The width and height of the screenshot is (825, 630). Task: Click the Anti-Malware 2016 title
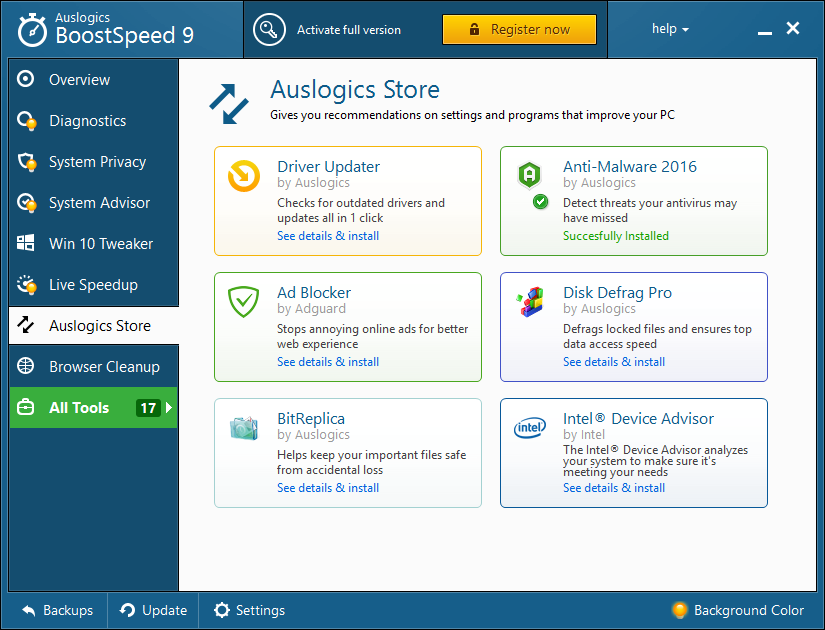(630, 167)
